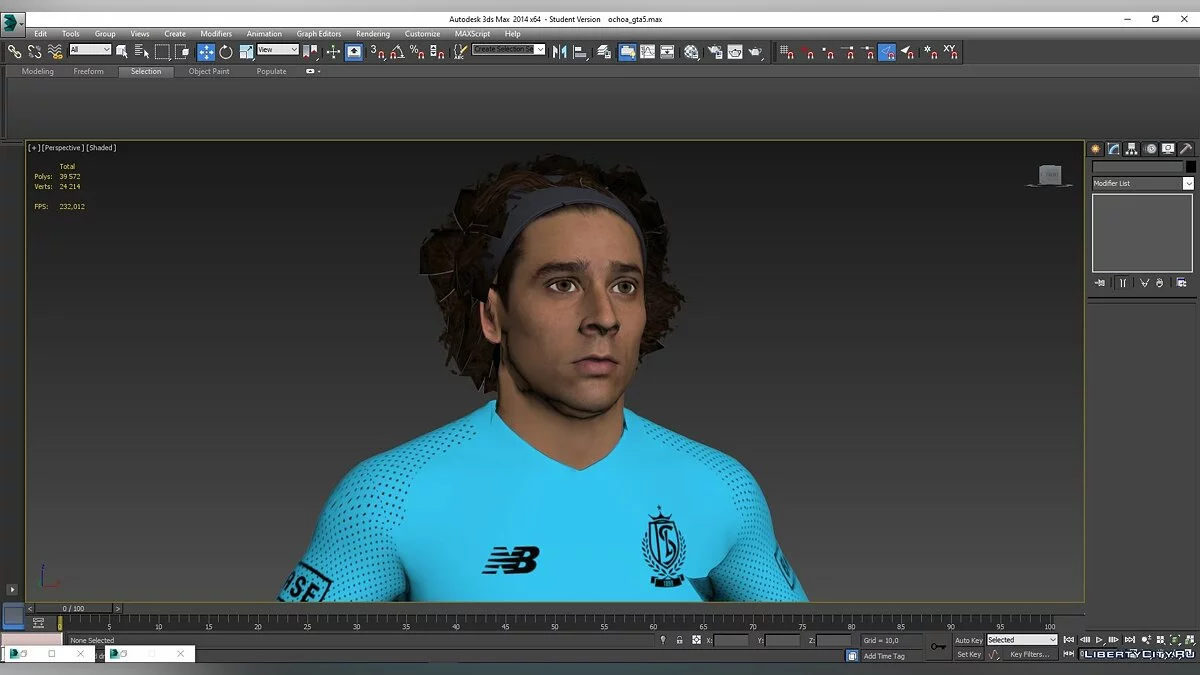Open the Select by Name list
This screenshot has height=675, width=1200.
tap(141, 51)
